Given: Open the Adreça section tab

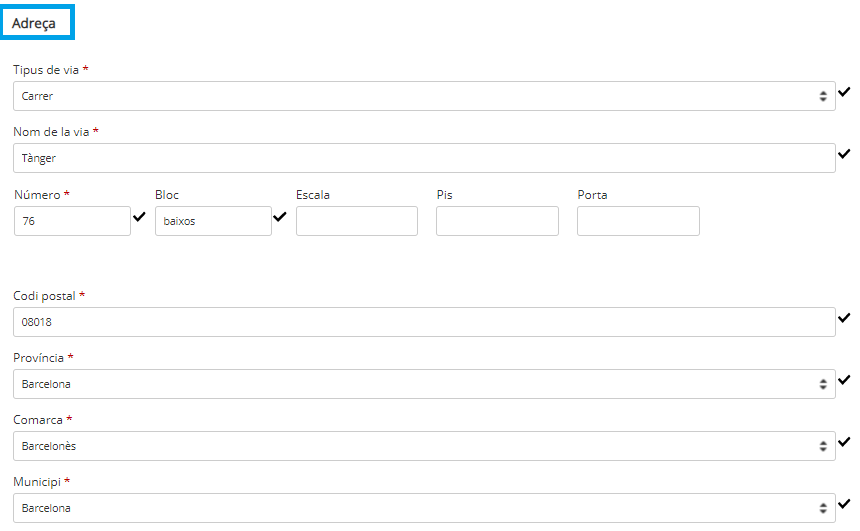Looking at the screenshot, I should [x=38, y=23].
